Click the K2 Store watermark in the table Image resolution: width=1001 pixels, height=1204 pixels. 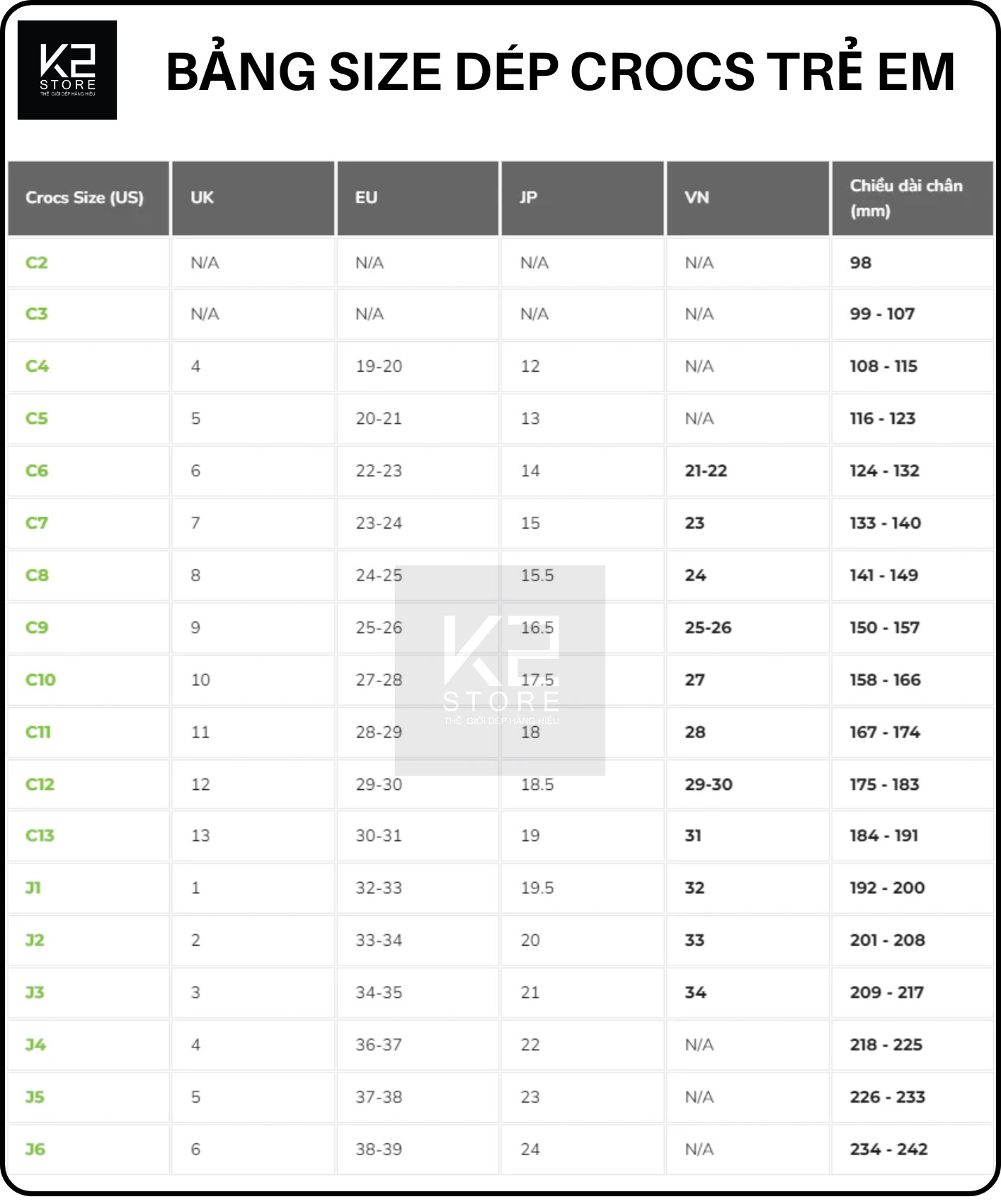click(x=500, y=670)
